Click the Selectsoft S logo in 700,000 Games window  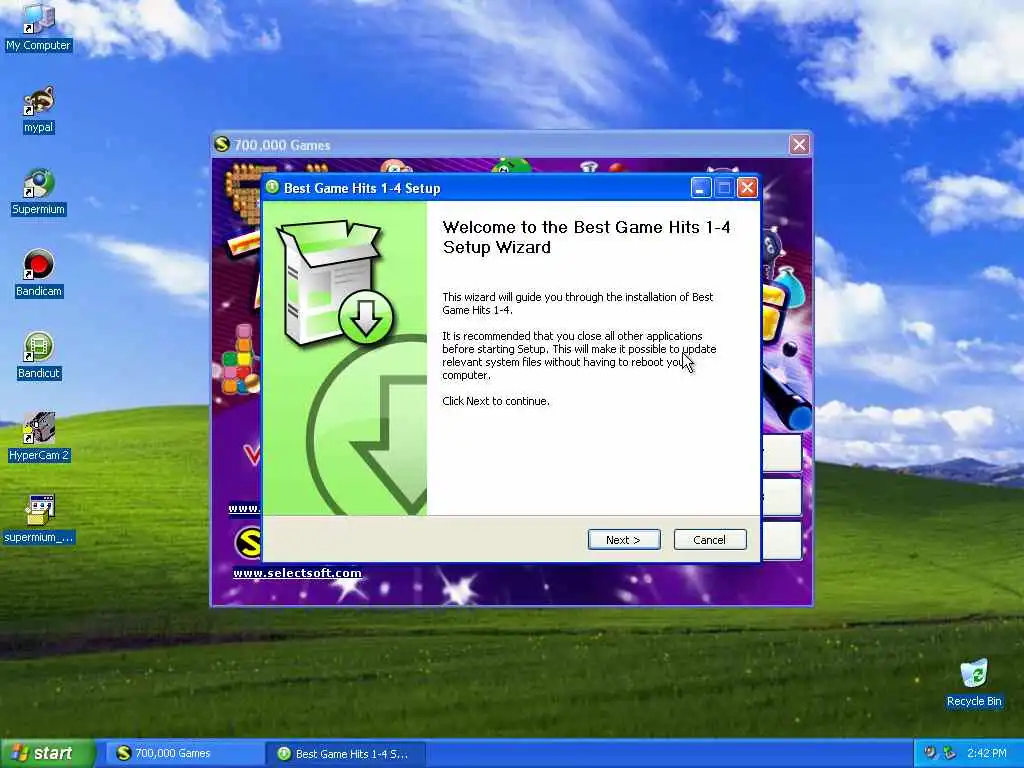(x=248, y=543)
